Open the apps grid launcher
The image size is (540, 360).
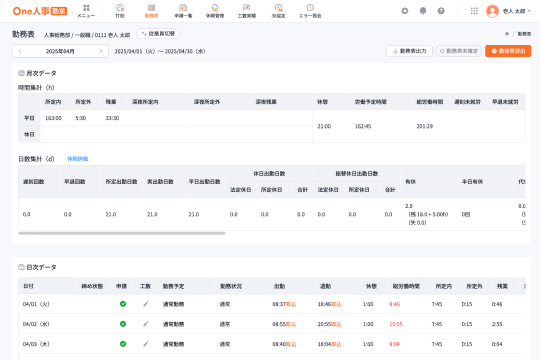click(474, 11)
